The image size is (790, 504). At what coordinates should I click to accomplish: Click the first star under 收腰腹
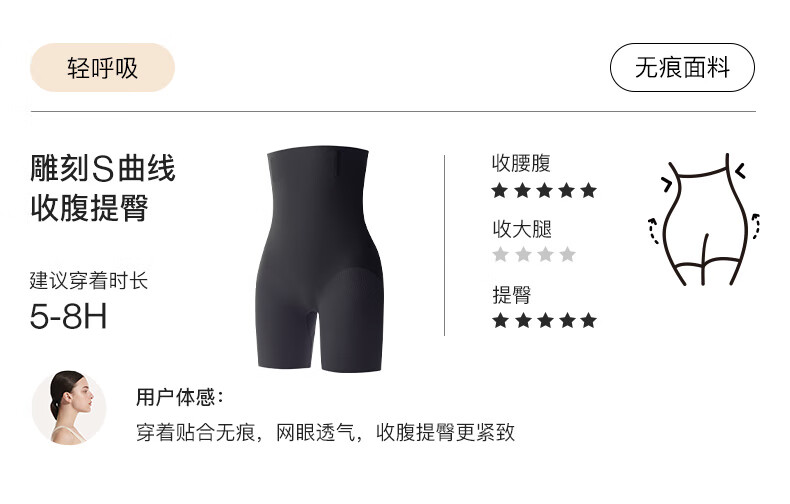click(499, 191)
